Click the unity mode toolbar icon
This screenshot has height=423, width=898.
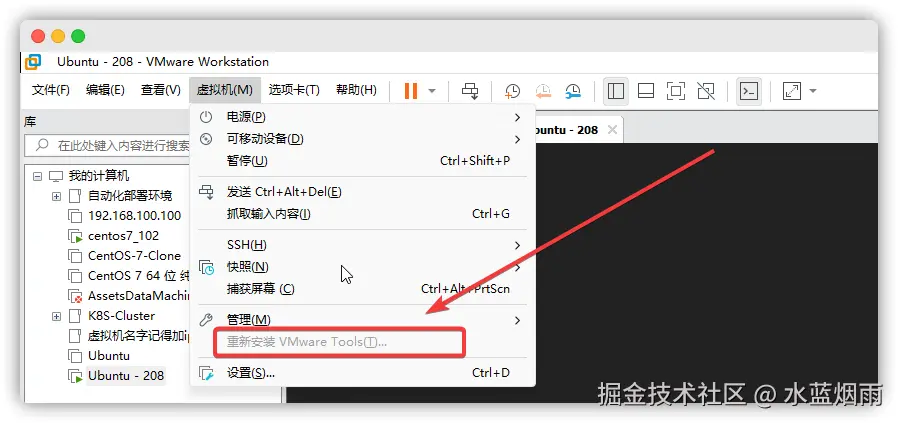coord(706,91)
